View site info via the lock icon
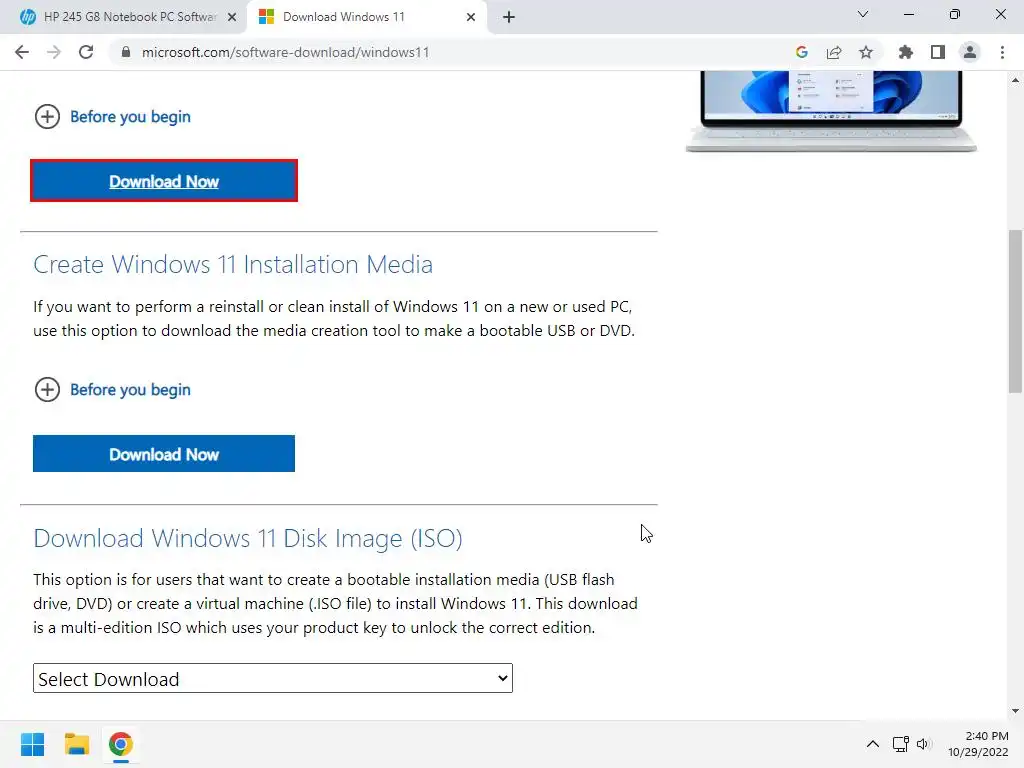 click(126, 52)
